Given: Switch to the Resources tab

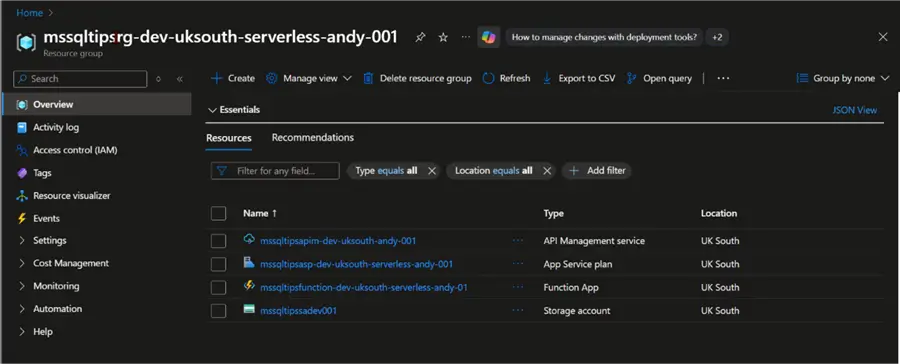Looking at the screenshot, I should tap(228, 138).
